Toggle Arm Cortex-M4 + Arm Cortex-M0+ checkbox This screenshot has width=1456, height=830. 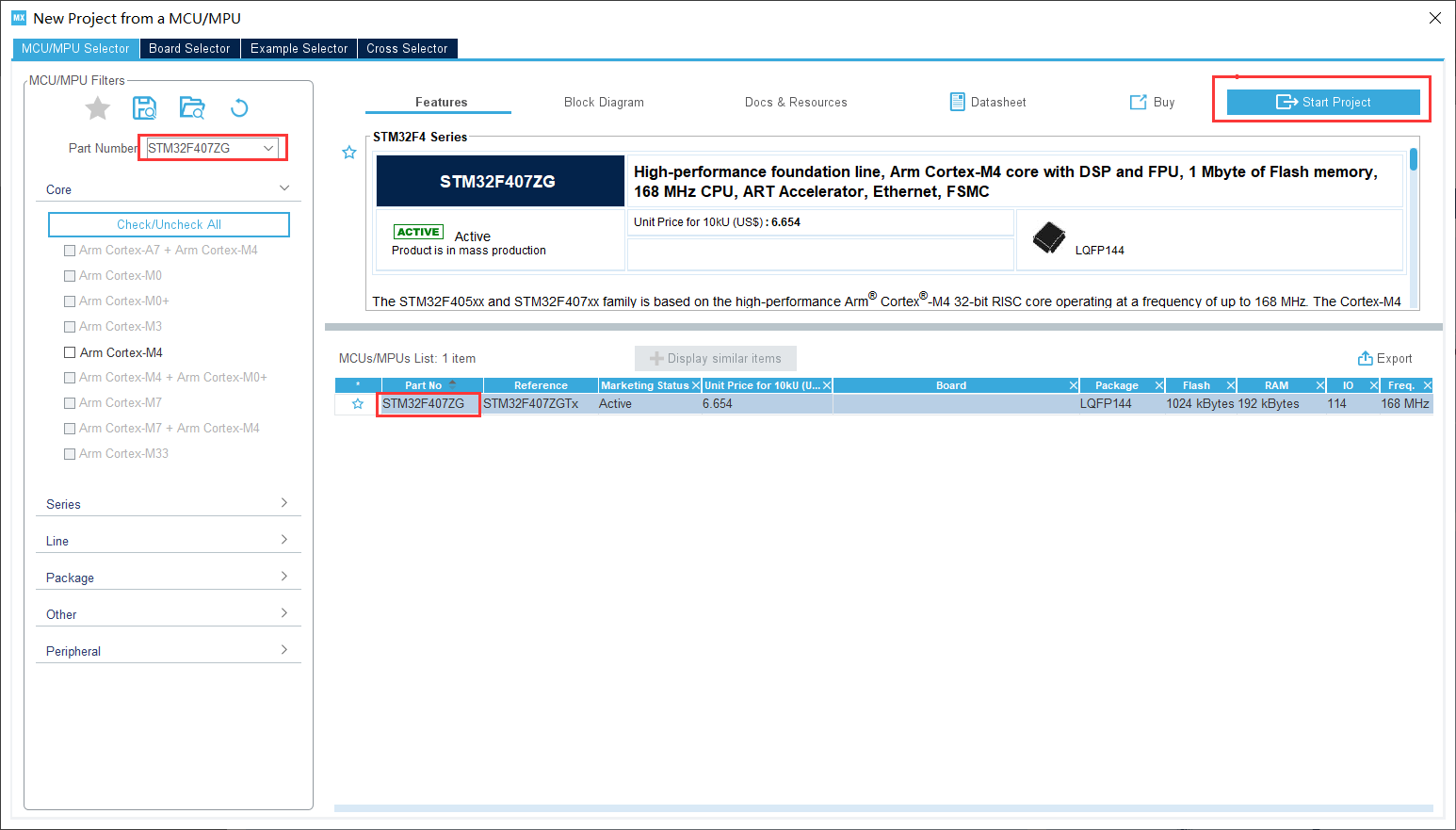70,378
